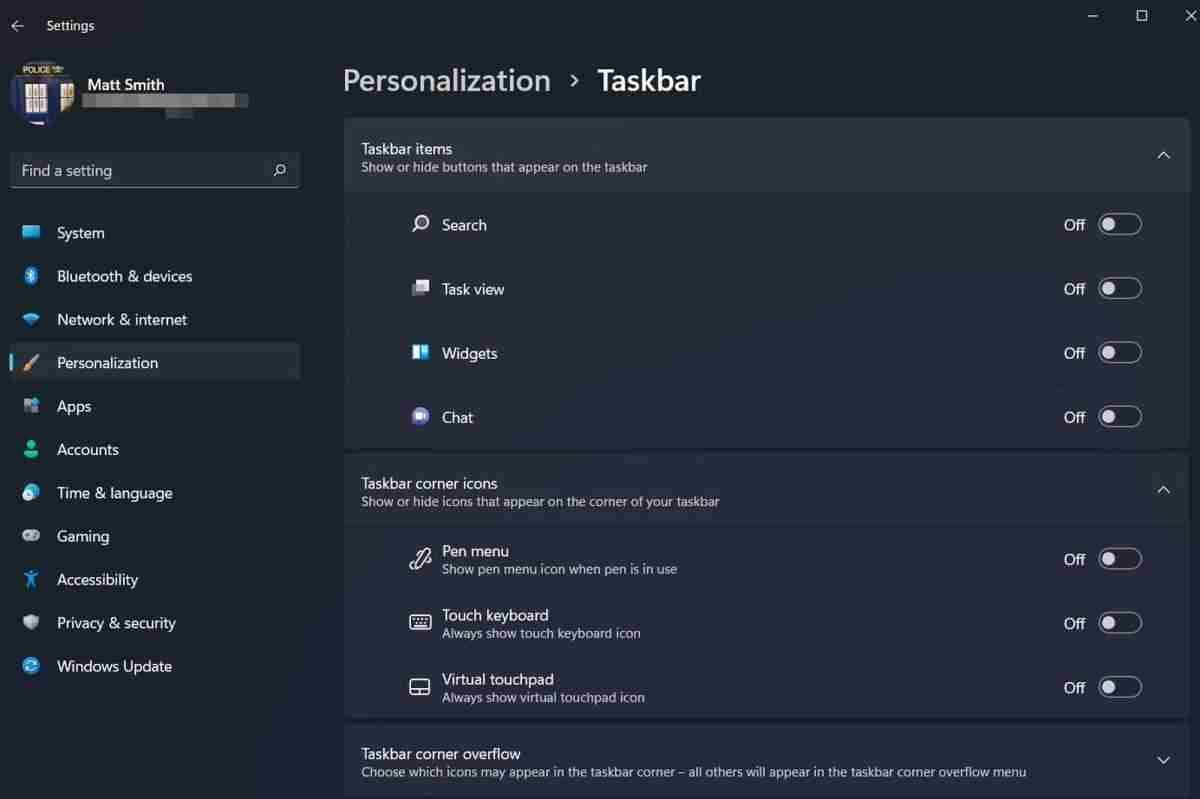Image resolution: width=1200 pixels, height=799 pixels.
Task: Go to Time & language settings
Action: point(114,493)
